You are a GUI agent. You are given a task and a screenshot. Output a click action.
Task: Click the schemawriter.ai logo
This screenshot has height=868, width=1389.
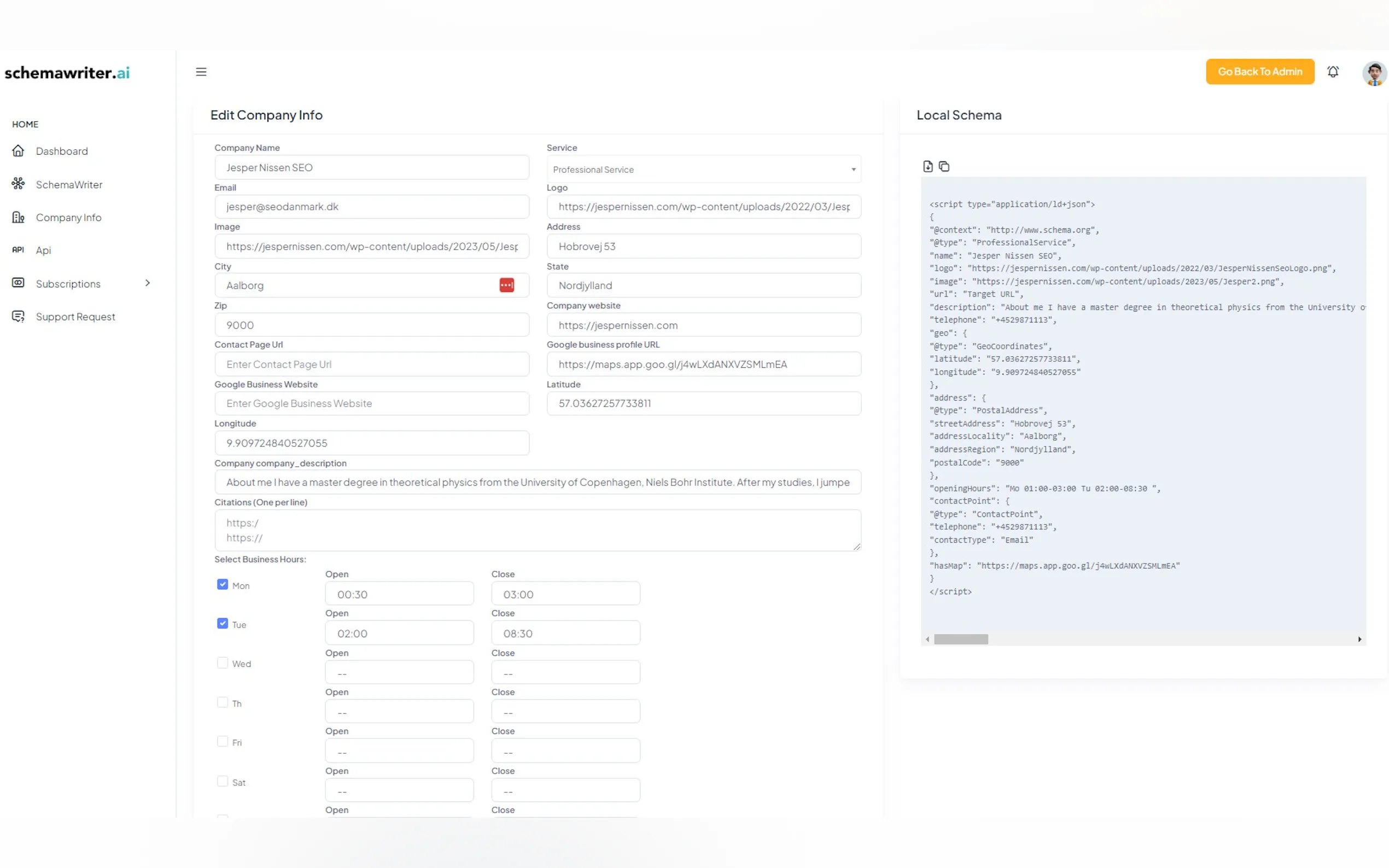[67, 73]
